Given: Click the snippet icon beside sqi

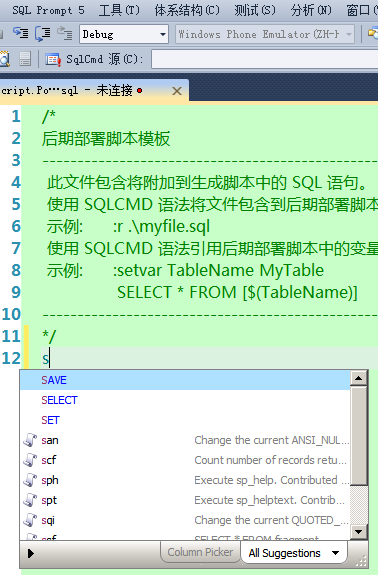Looking at the screenshot, I should 30,520.
